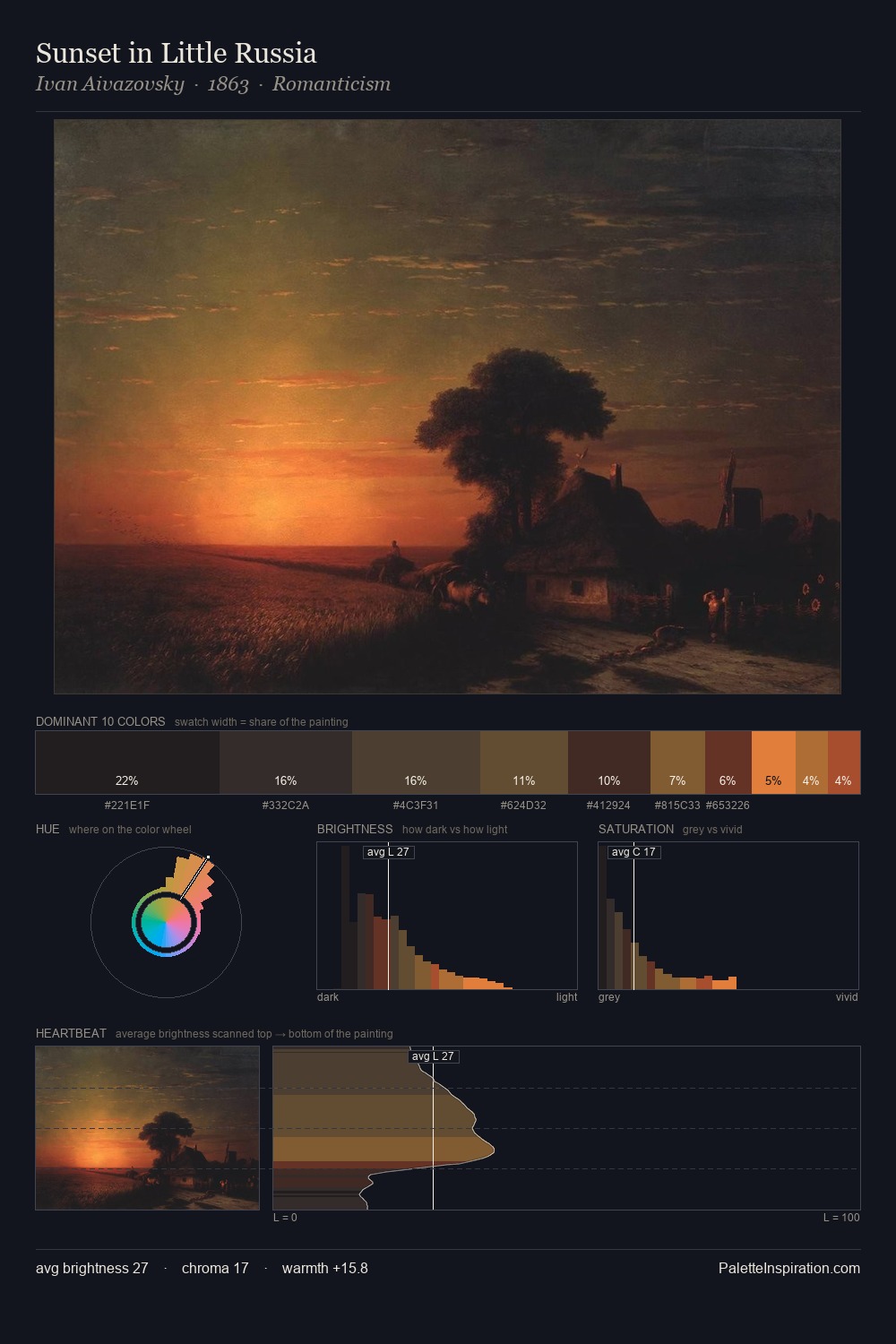The width and height of the screenshot is (896, 1344).
Task: Click the warmth +15.8 footer stat
Action: (325, 1268)
